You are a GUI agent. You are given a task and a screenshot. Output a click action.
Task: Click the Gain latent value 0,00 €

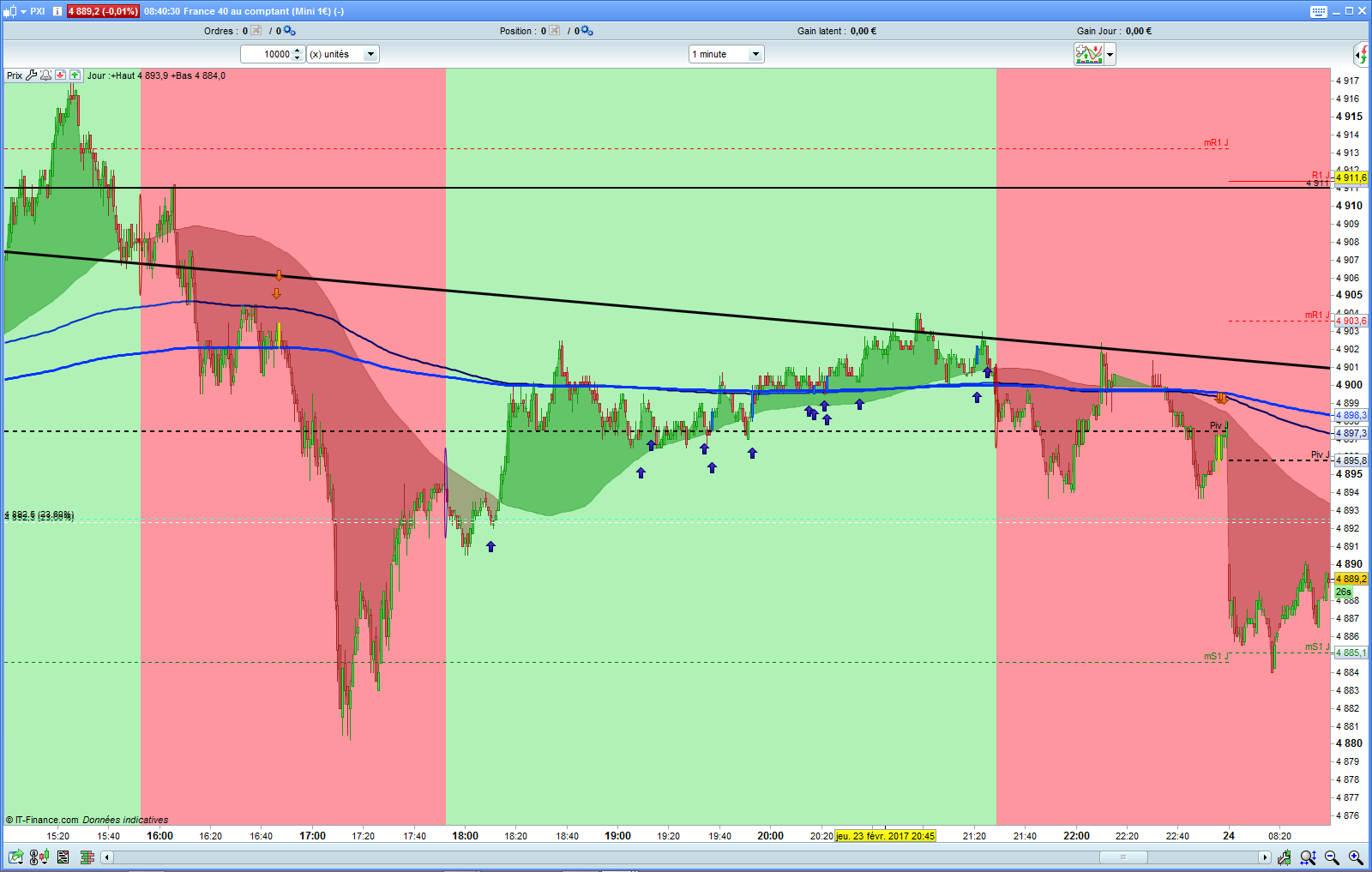click(x=864, y=31)
